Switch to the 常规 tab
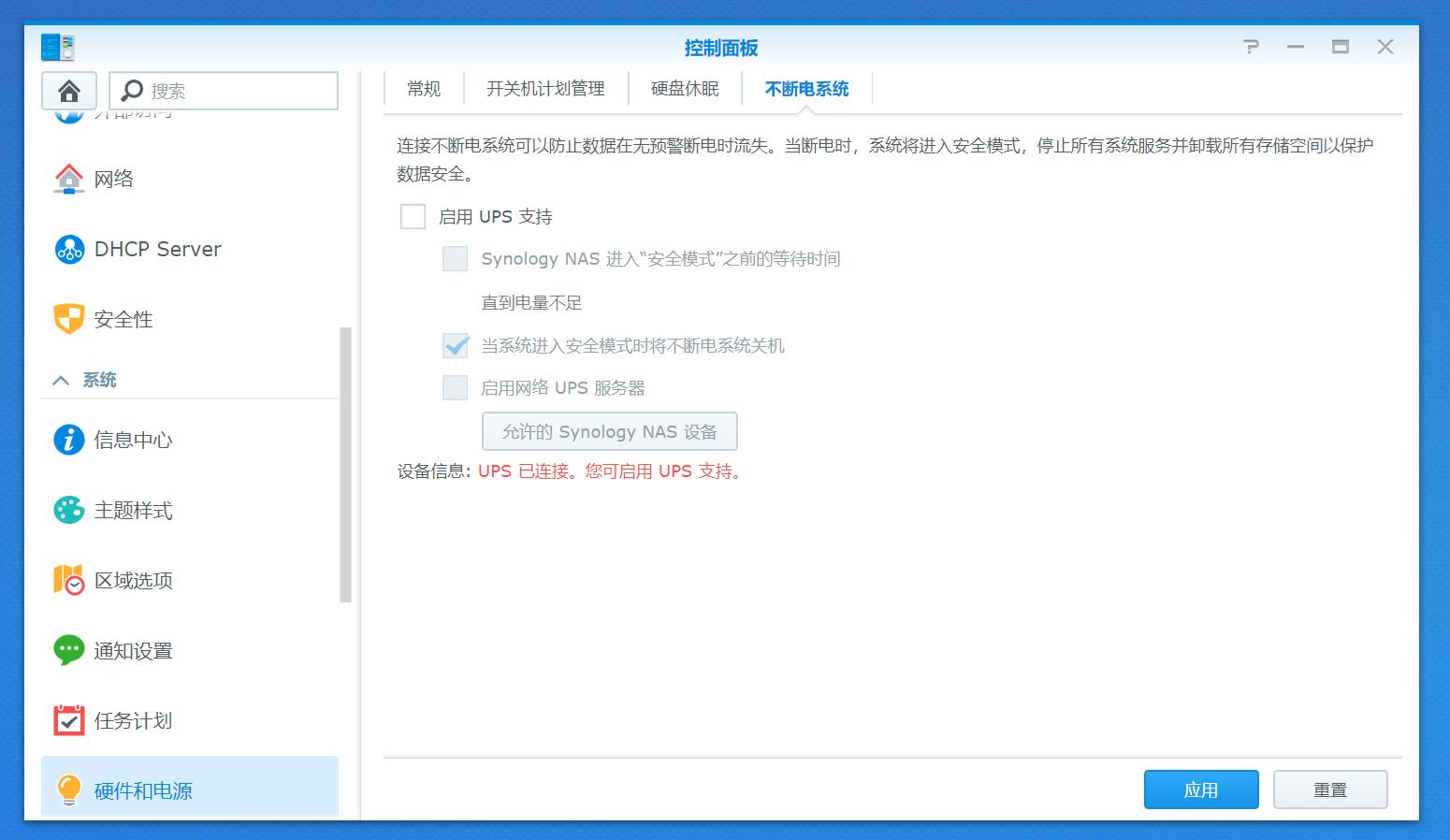1450x840 pixels. (x=423, y=88)
